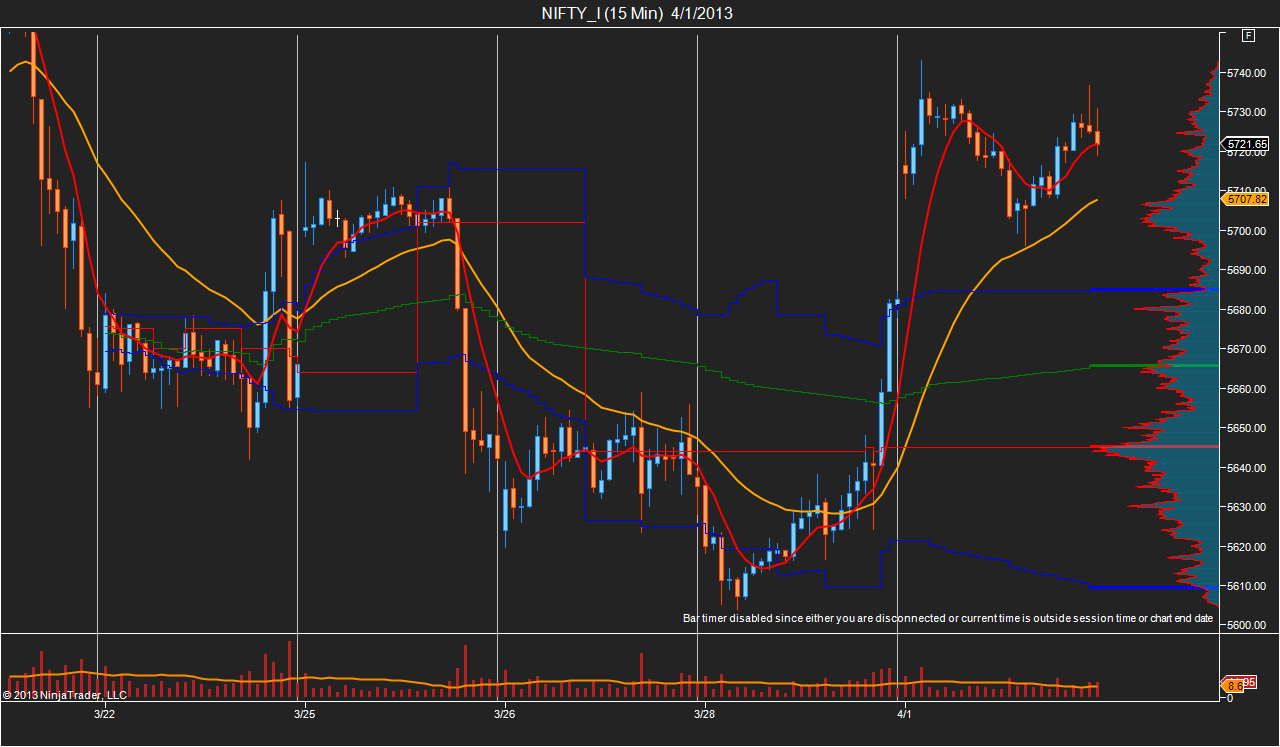1280x747 pixels.
Task: Select the 5730.00 price axis label
Action: [1248, 112]
